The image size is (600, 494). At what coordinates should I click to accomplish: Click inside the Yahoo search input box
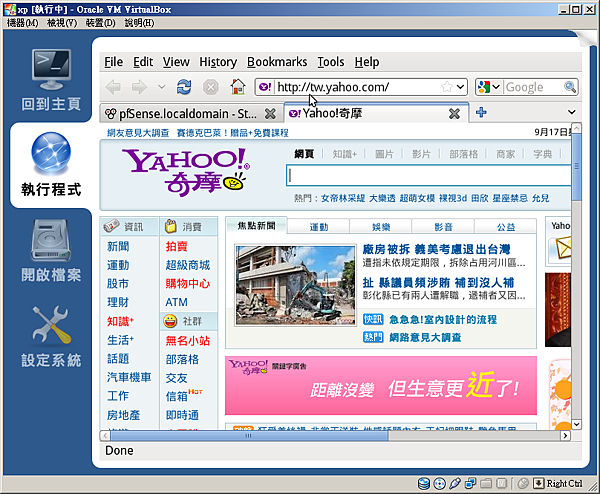429,175
